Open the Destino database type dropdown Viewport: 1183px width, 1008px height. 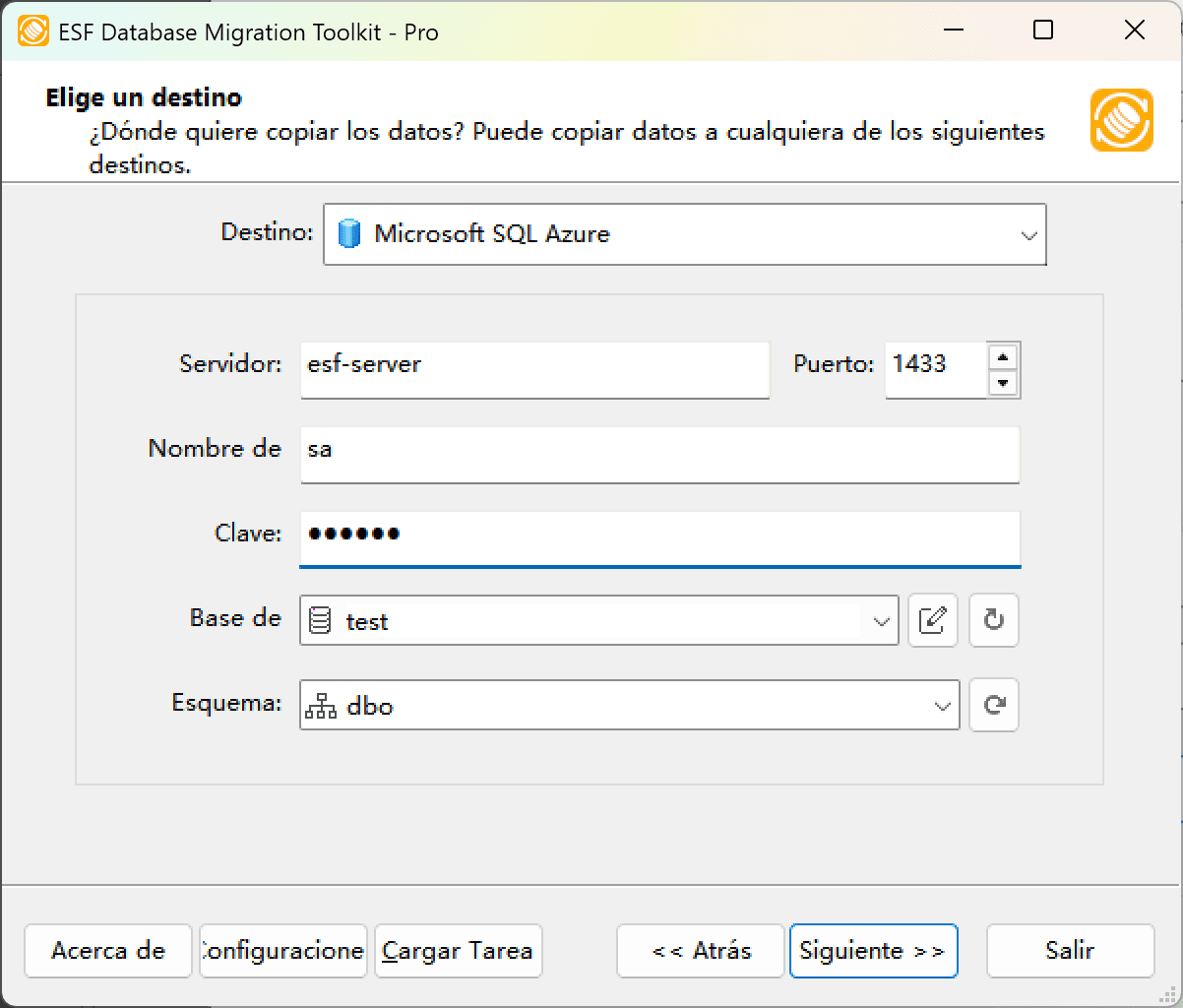click(x=1029, y=234)
